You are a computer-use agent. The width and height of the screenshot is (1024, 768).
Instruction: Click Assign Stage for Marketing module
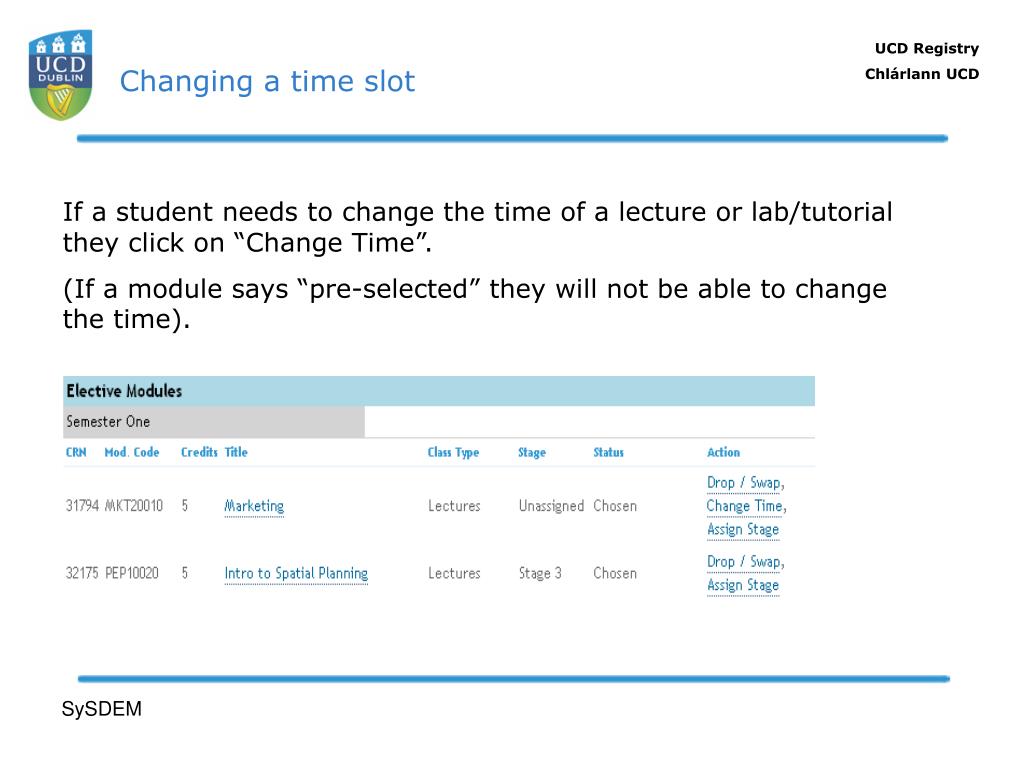743,530
